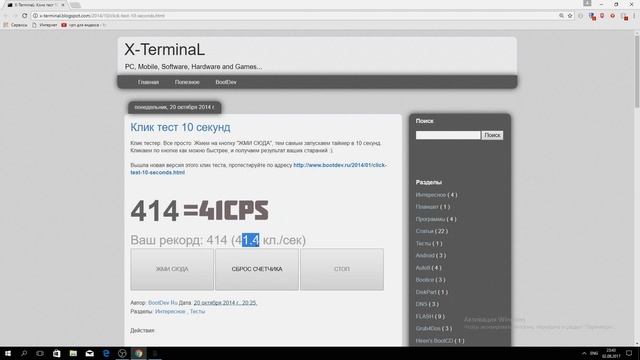Open the Полезное menu item
The height and width of the screenshot is (360, 640).
187,82
